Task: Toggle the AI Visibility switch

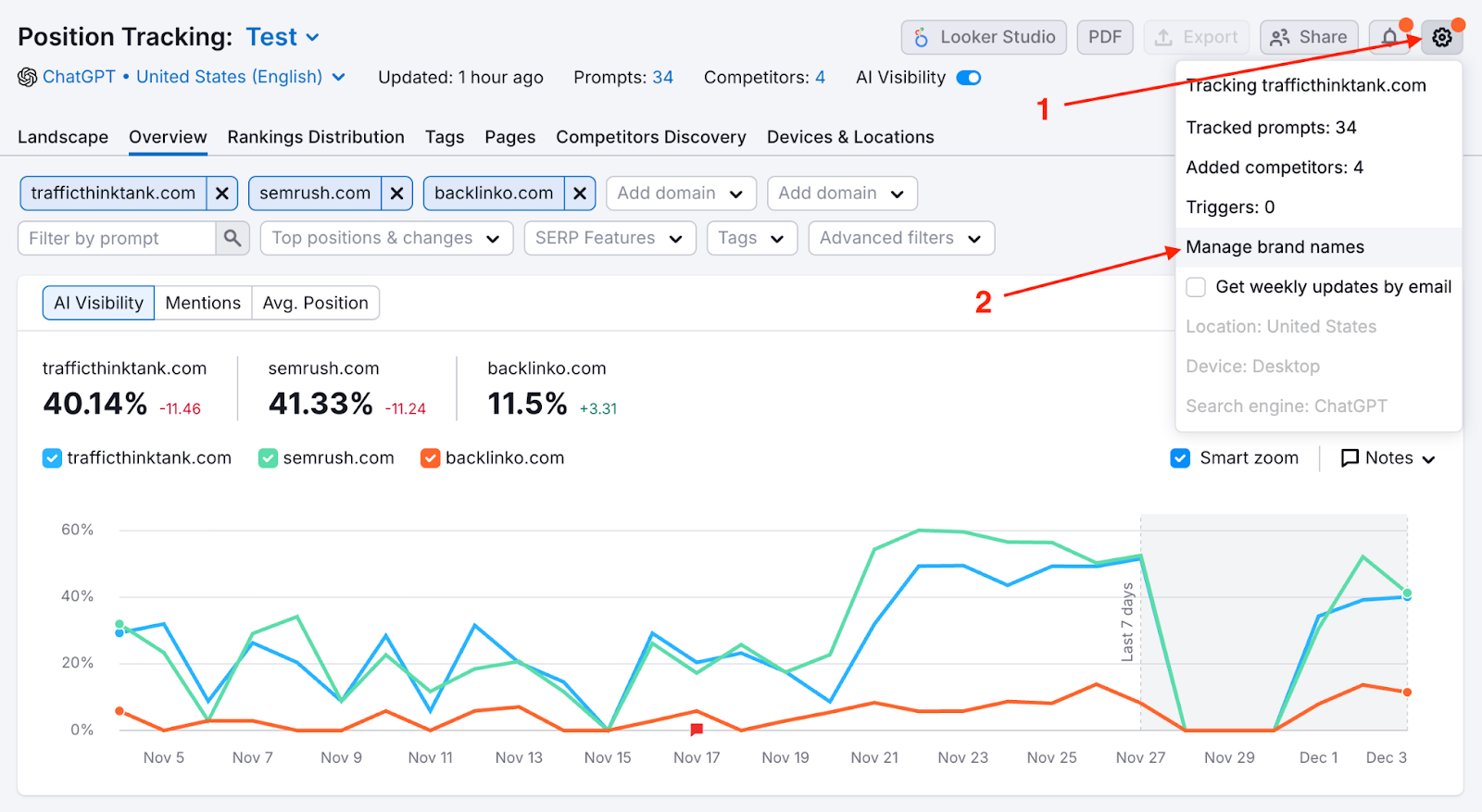Action: [x=968, y=78]
